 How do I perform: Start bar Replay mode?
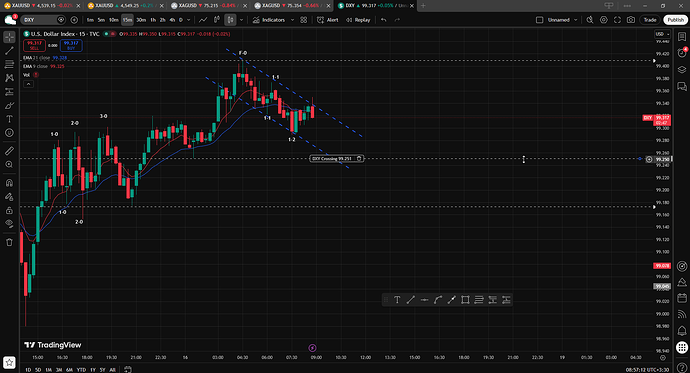358,20
